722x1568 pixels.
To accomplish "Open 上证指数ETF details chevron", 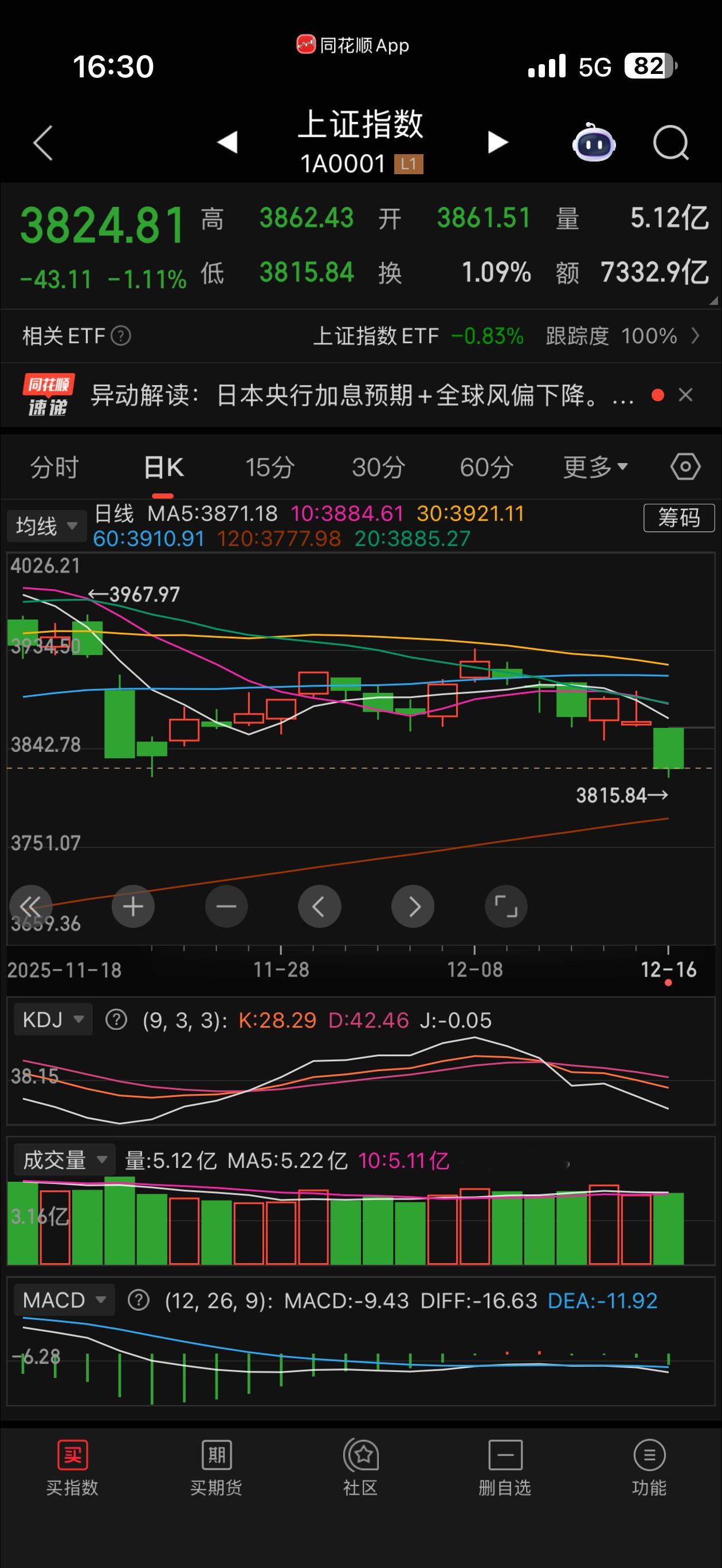I will pos(695,335).
